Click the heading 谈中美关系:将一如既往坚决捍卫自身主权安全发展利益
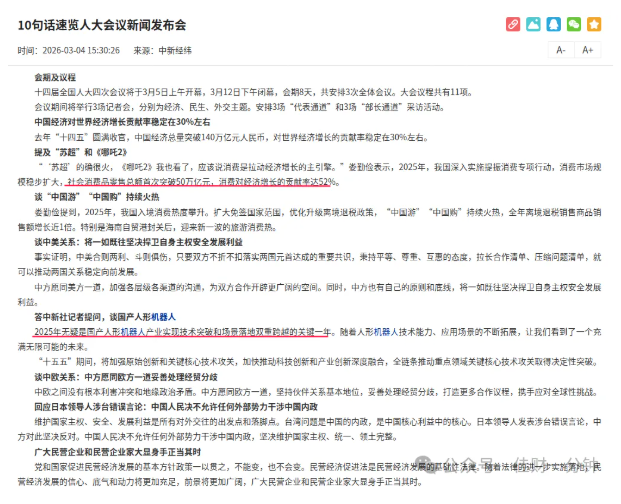 (x=139, y=242)
